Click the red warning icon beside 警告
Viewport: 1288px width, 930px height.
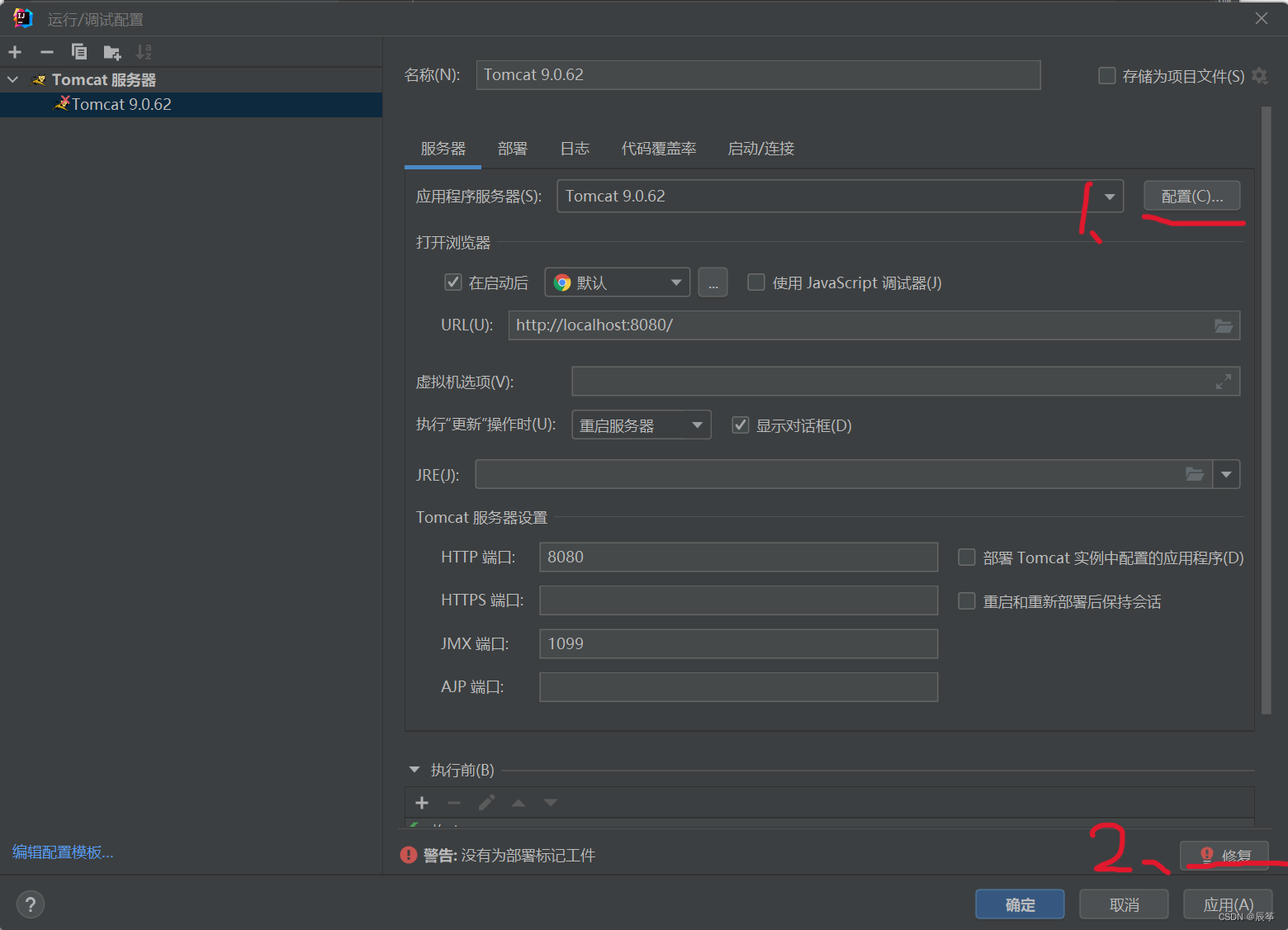(409, 855)
